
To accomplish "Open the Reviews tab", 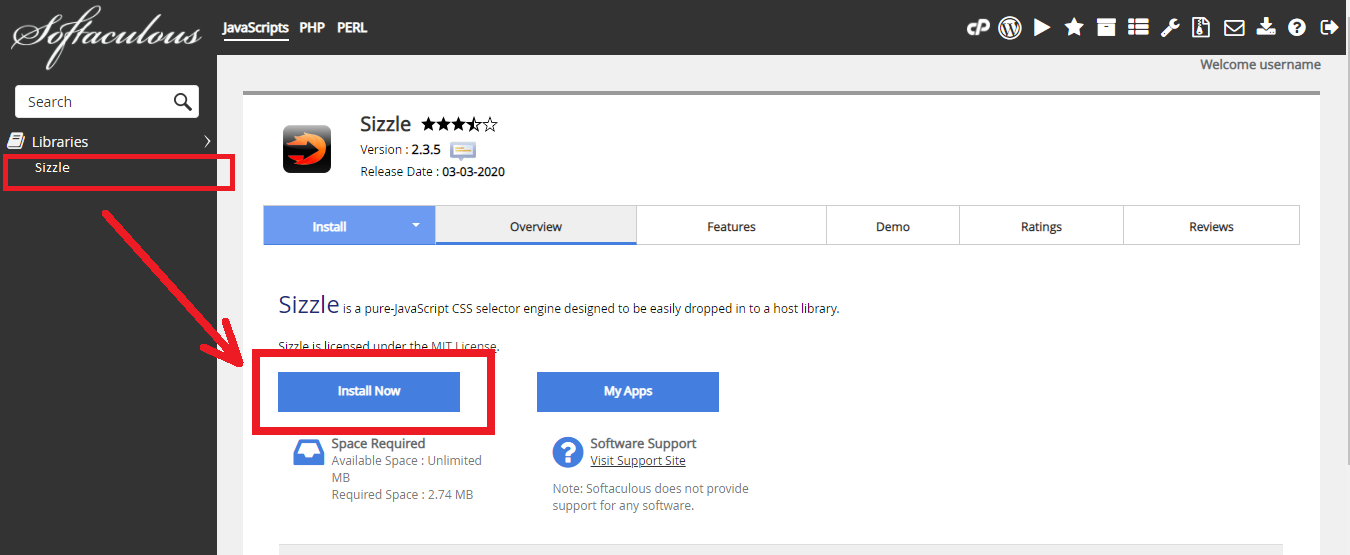I will (x=1211, y=227).
